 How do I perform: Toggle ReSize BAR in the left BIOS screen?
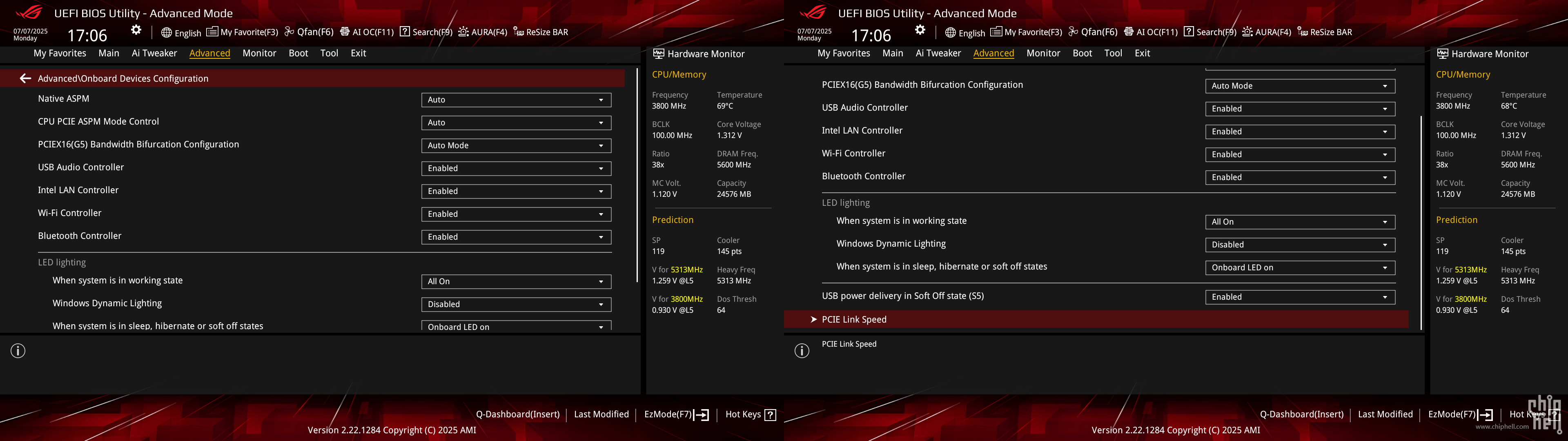541,32
